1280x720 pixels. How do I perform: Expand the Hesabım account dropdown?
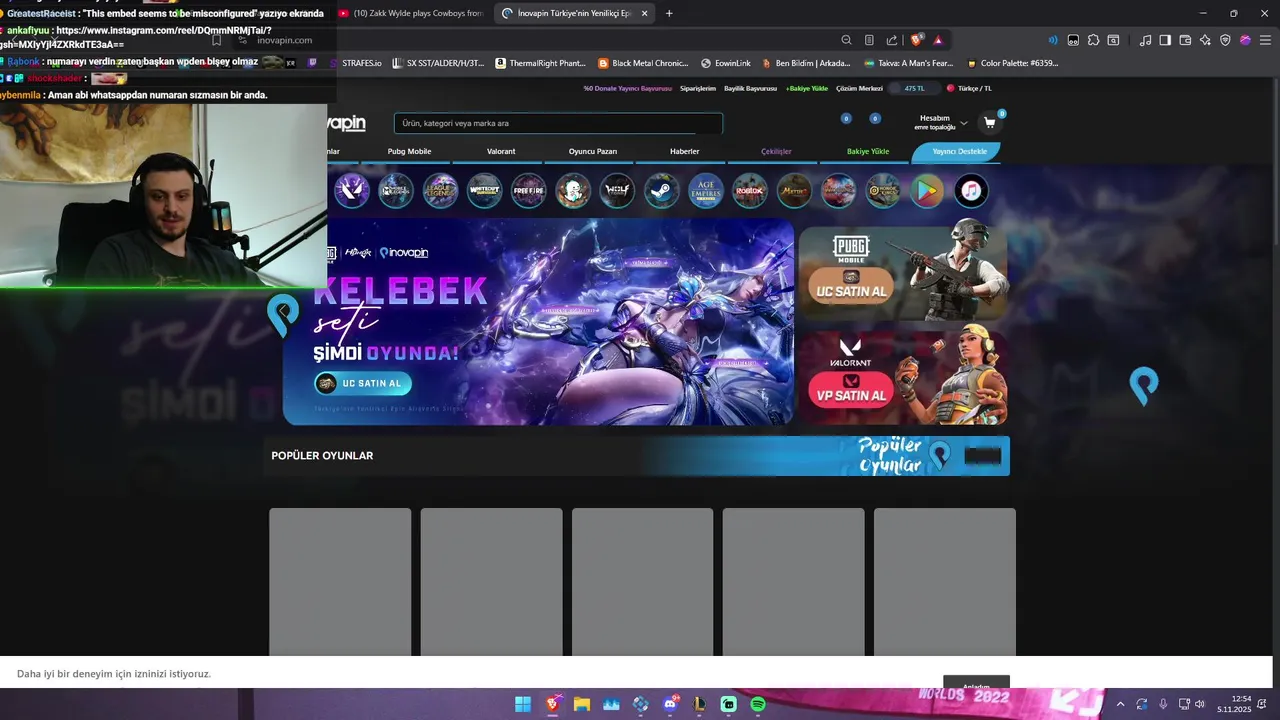942,122
